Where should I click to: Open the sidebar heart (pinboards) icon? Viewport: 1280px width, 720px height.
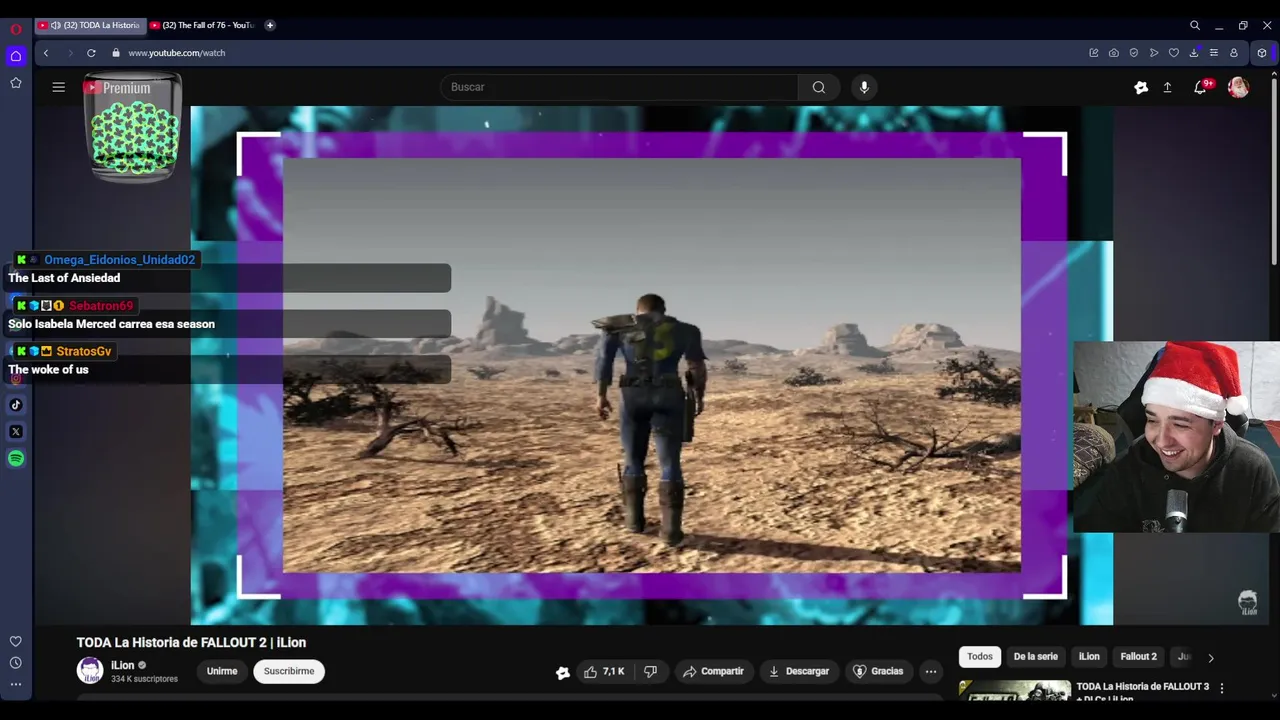[16, 642]
